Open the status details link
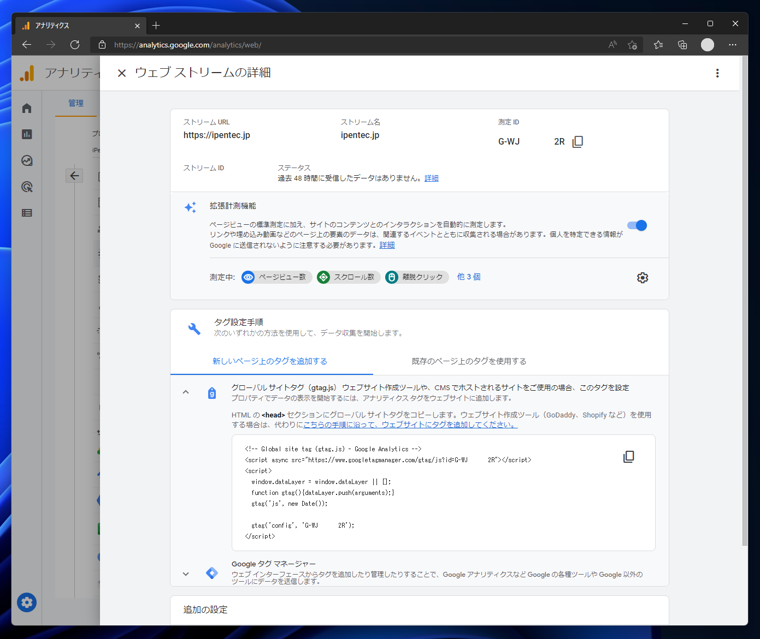 point(431,178)
